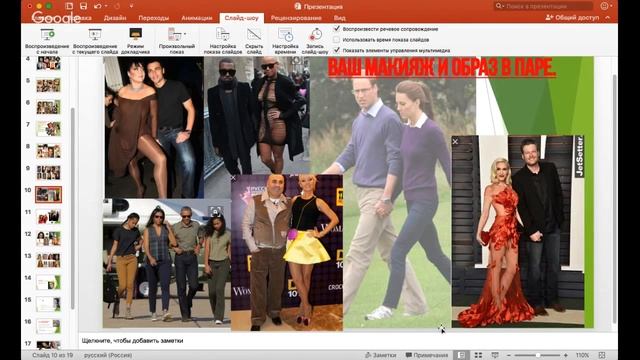
Task: Select slide 4 thumbnail
Action: pos(48,63)
